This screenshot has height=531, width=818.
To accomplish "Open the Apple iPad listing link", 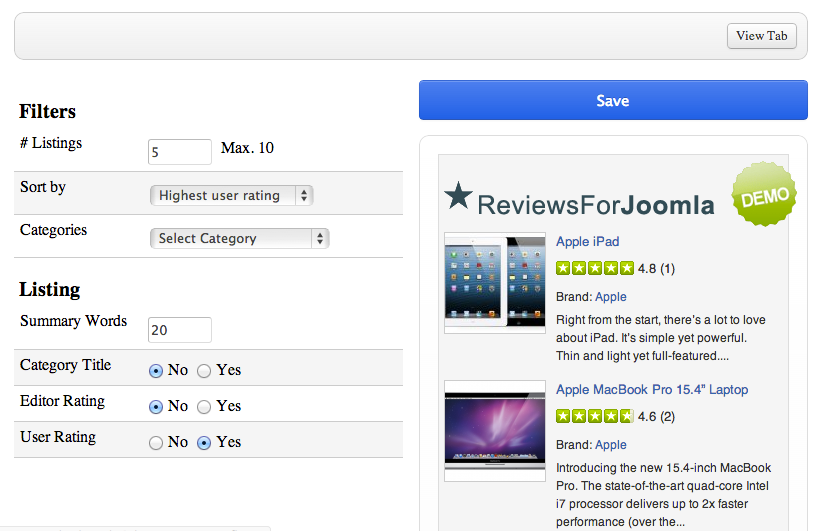I will tap(587, 242).
